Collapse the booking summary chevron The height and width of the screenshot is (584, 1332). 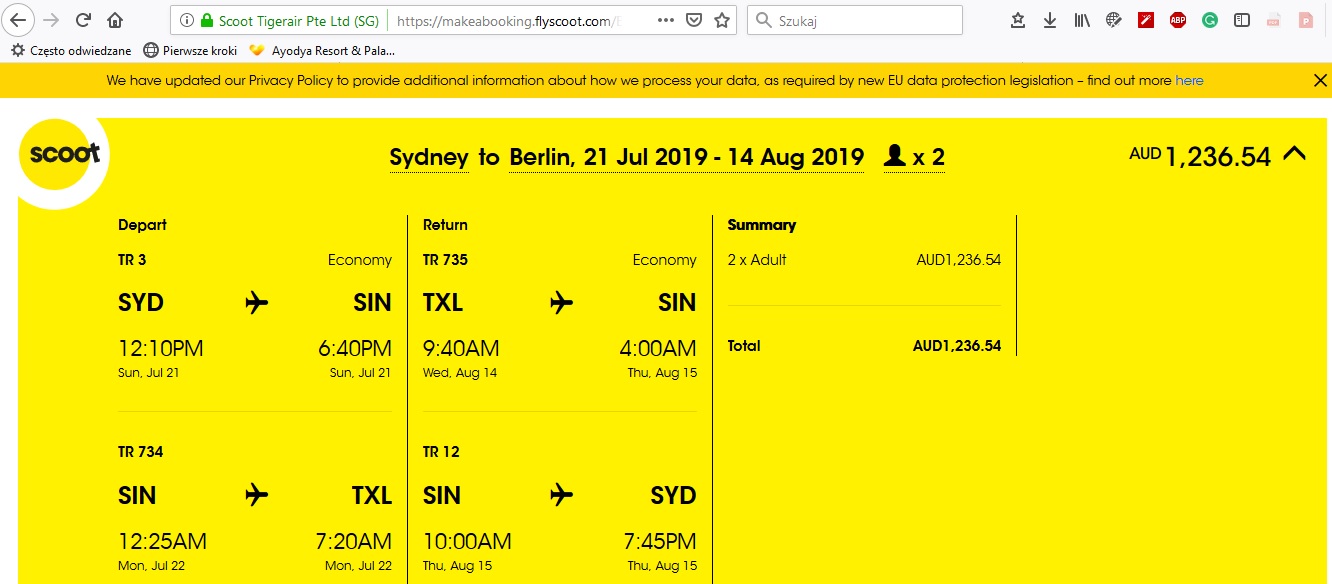(1294, 153)
